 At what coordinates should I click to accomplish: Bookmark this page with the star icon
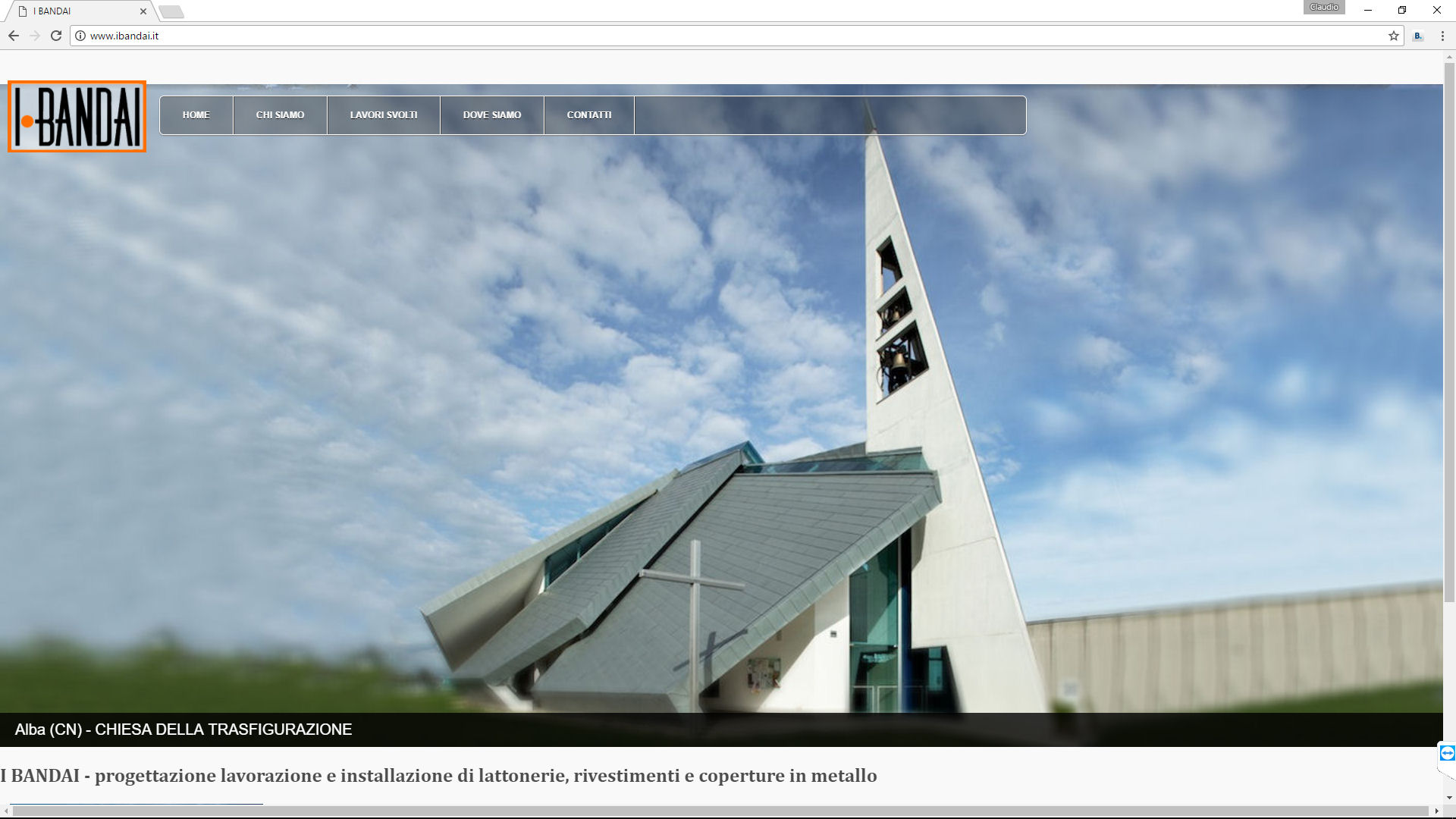(x=1393, y=36)
